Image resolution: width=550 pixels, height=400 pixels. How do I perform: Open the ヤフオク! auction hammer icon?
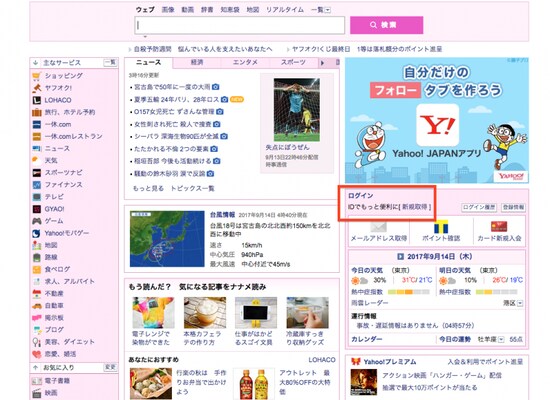(36, 88)
